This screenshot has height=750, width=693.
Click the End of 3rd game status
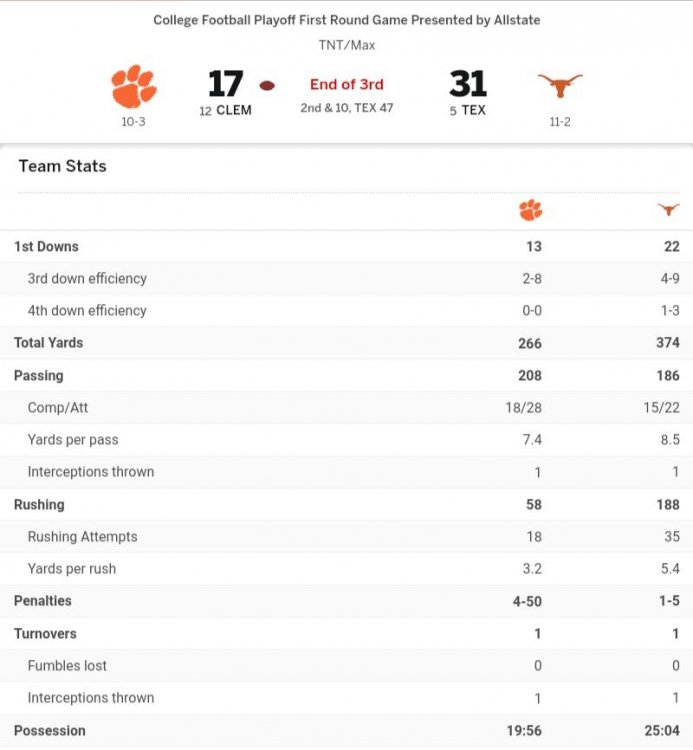point(346,85)
